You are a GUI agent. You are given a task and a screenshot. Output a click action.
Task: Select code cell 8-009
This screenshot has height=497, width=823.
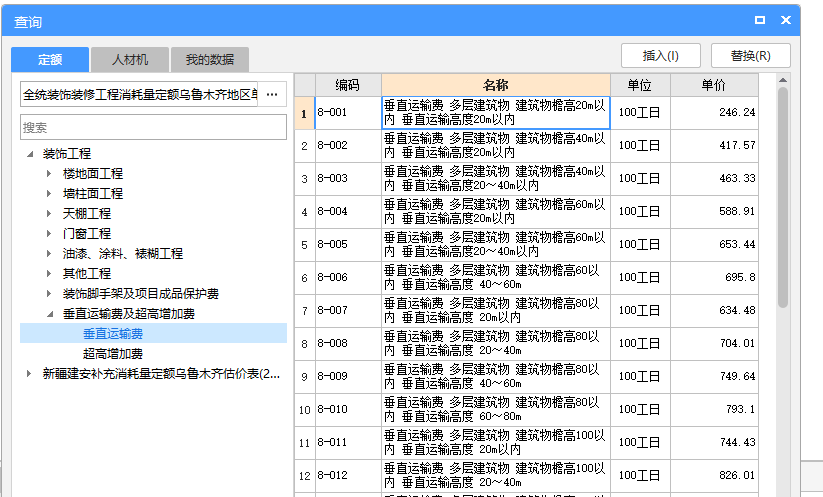(348, 377)
